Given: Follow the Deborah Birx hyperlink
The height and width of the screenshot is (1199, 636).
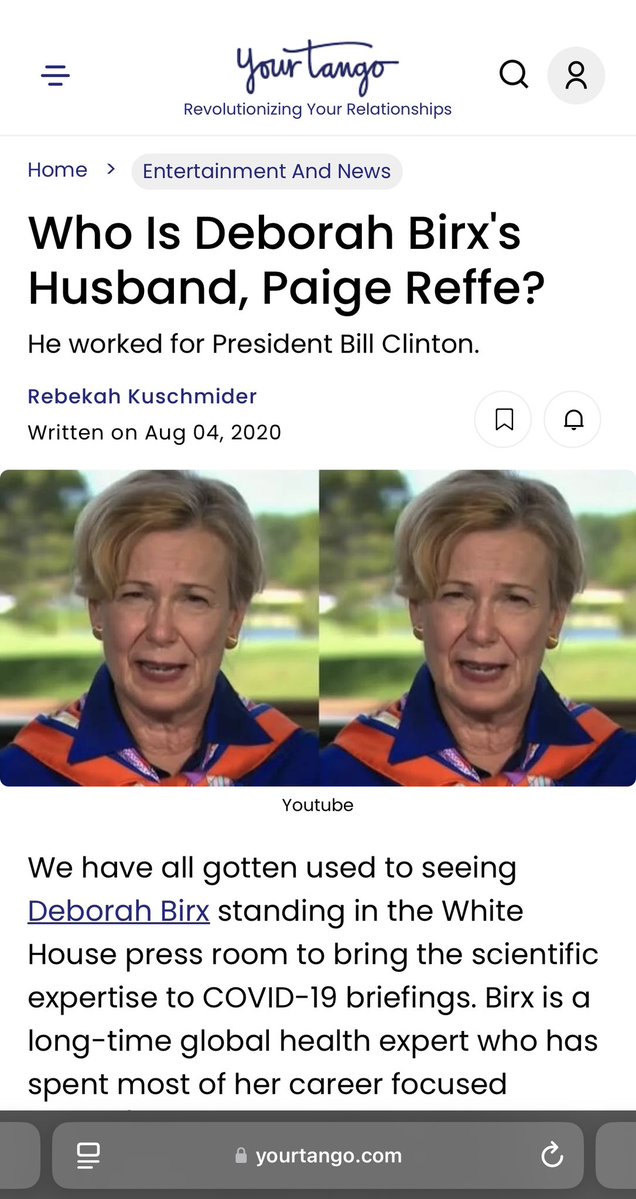Looking at the screenshot, I should click(118, 911).
